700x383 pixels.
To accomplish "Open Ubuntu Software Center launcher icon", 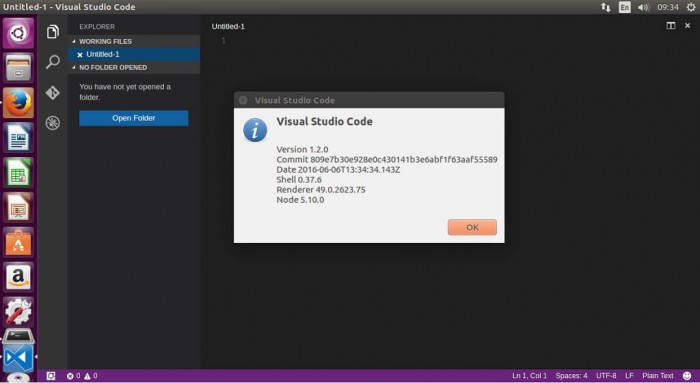I will (18, 242).
